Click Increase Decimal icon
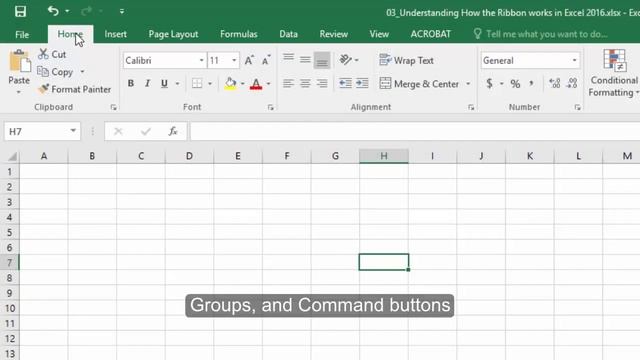Screen dimensions: 640x360 tap(555, 84)
